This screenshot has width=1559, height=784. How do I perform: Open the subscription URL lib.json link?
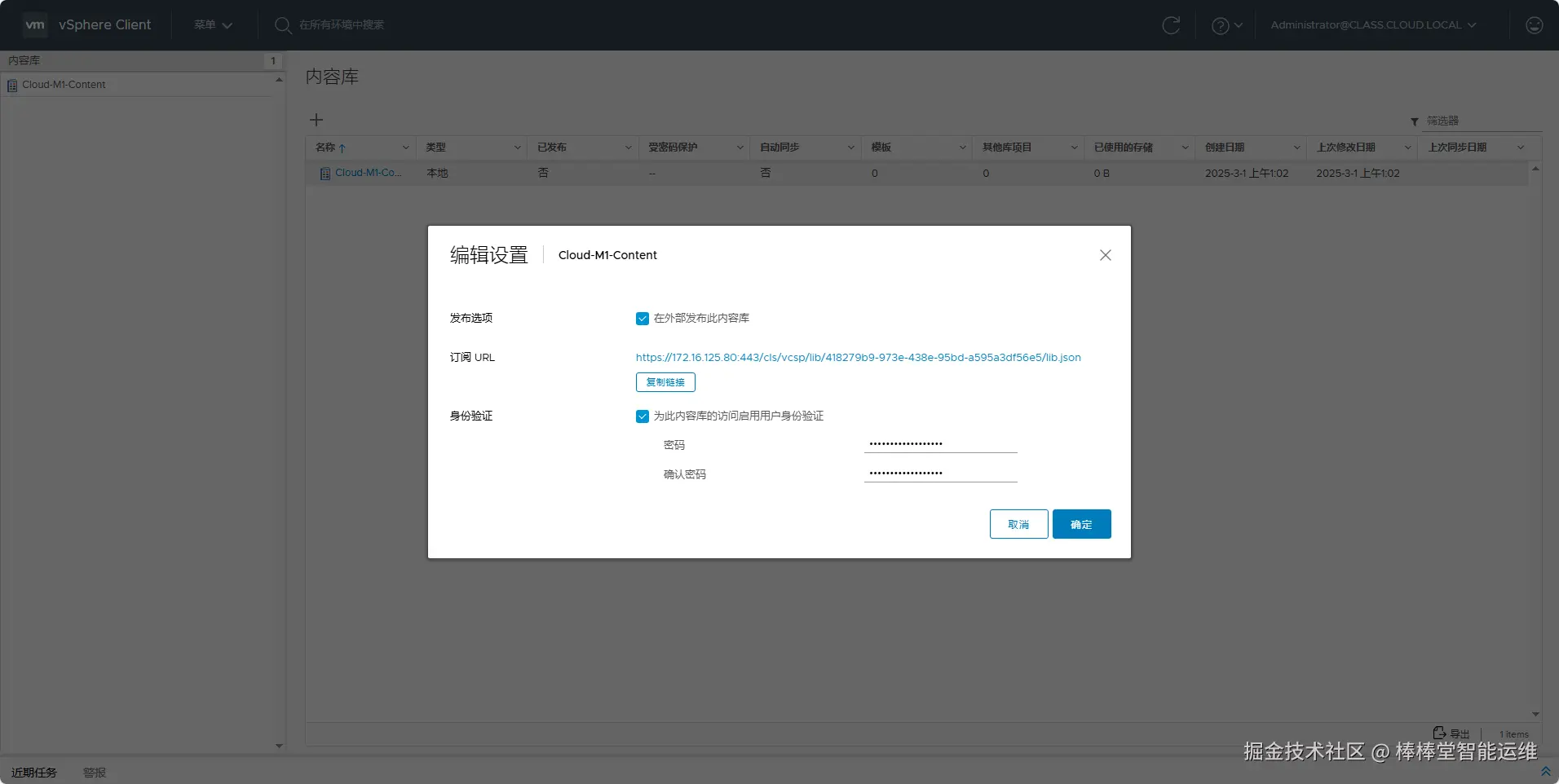pyautogui.click(x=859, y=358)
